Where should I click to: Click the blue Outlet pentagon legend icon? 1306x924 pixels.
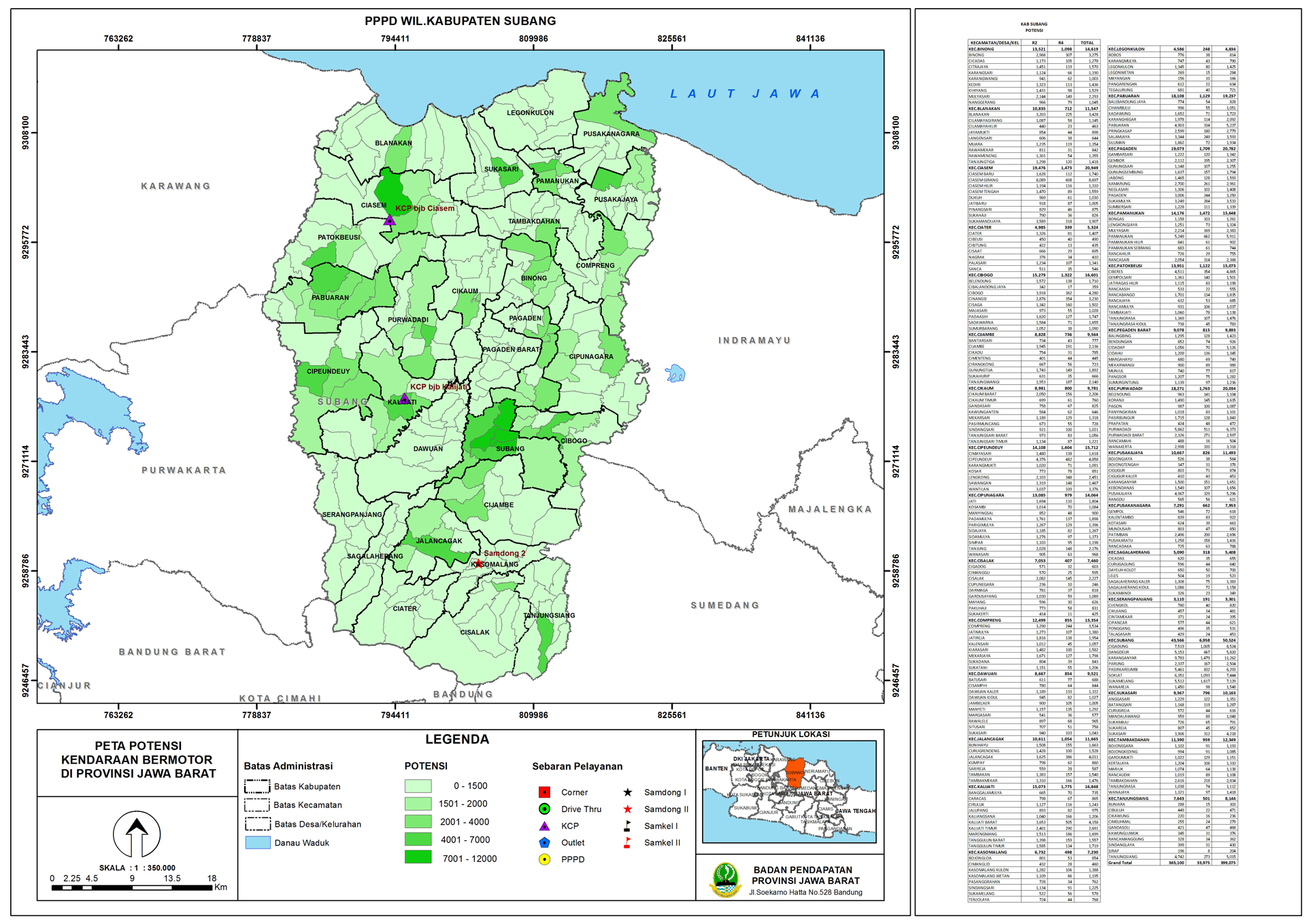[544, 842]
